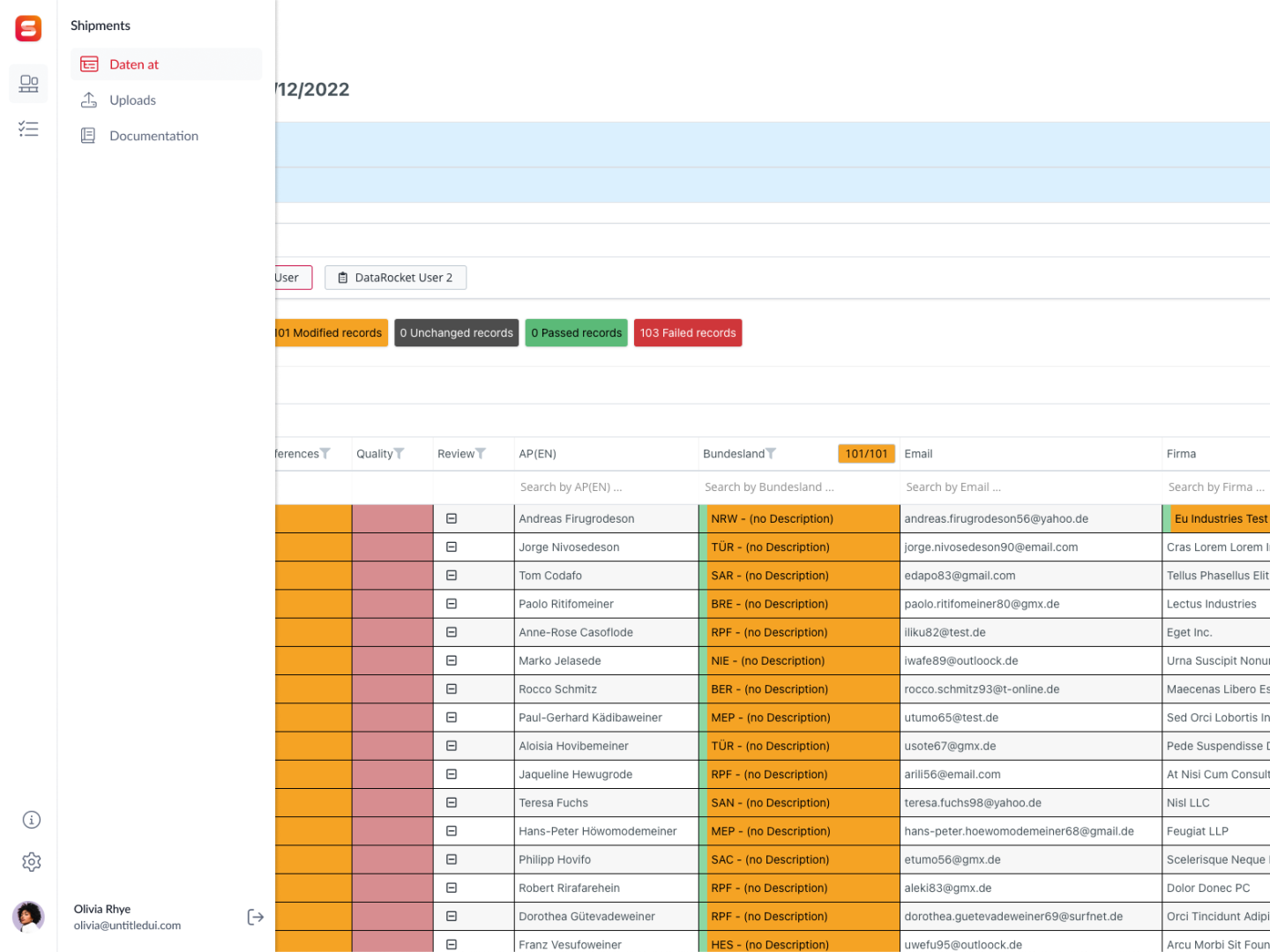Screen dimensions: 1270x952
Task: Click email andreas.firugrodeson56@yahoo.de
Action: click(x=996, y=519)
